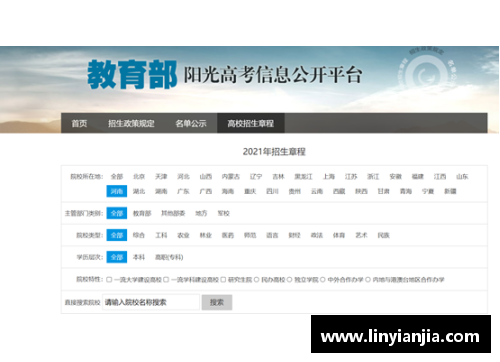Filter schools by 辽宁
This screenshot has height=362, width=500.
pyautogui.click(x=256, y=176)
